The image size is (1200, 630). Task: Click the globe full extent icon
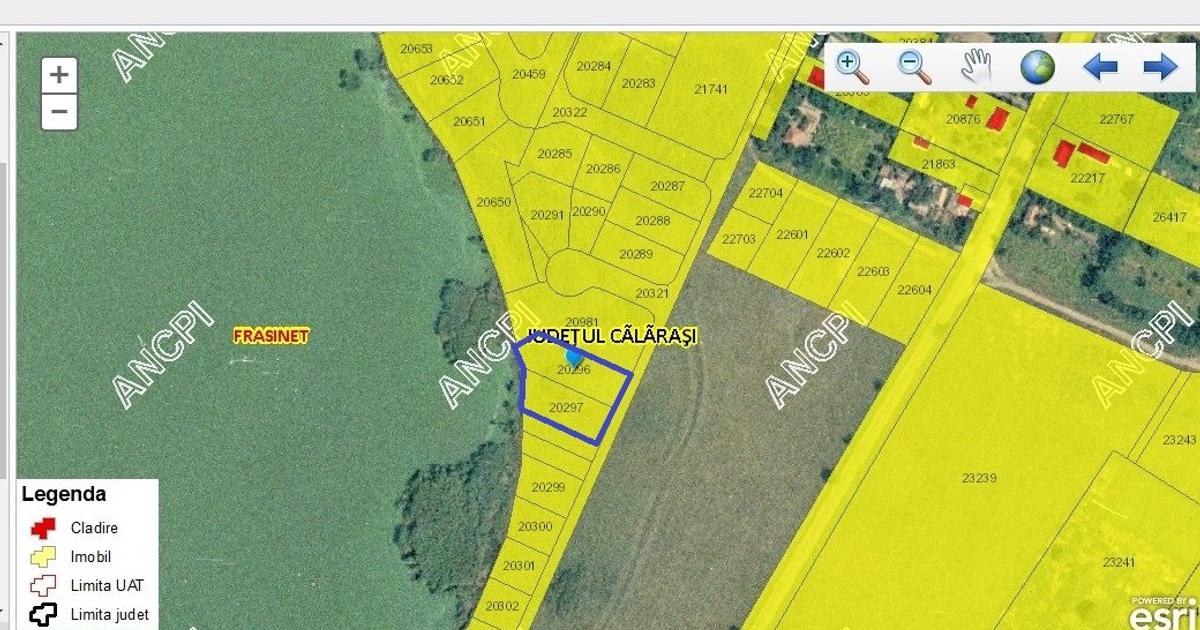[x=1037, y=67]
